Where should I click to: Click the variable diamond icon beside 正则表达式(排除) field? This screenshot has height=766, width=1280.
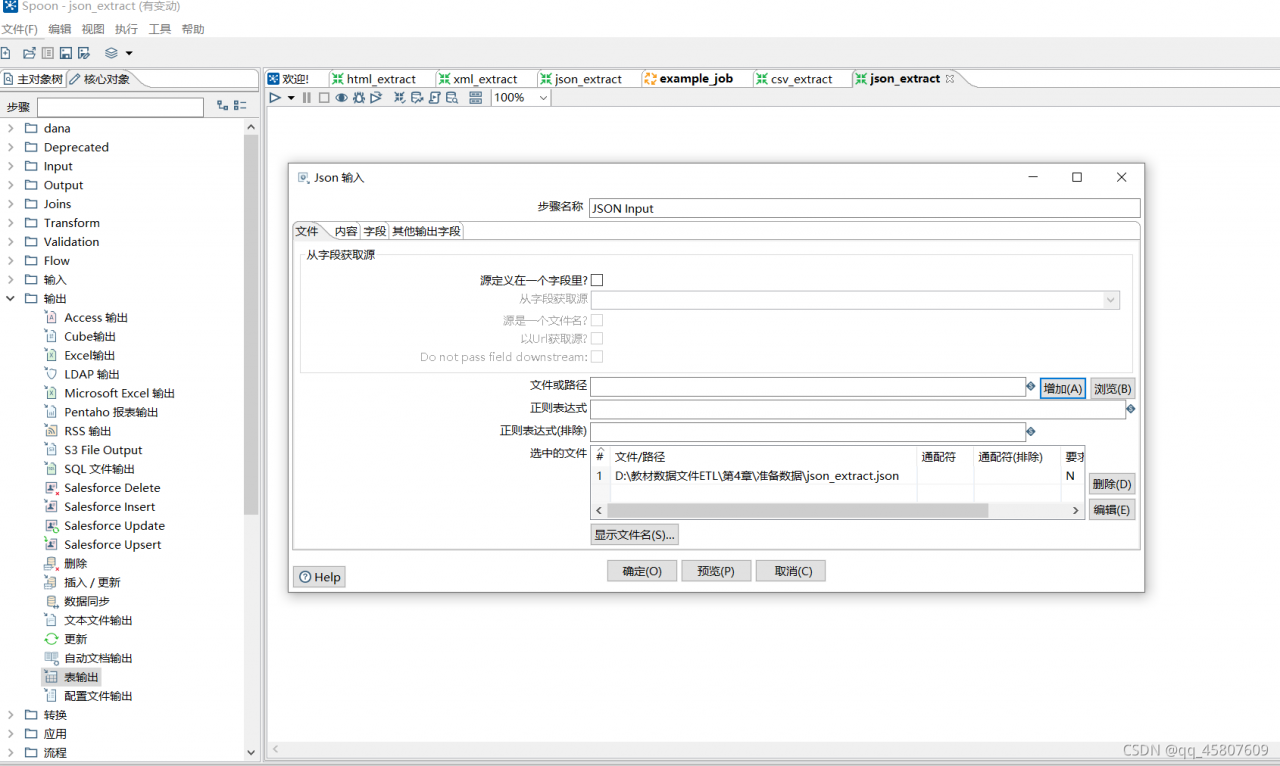coord(1031,431)
